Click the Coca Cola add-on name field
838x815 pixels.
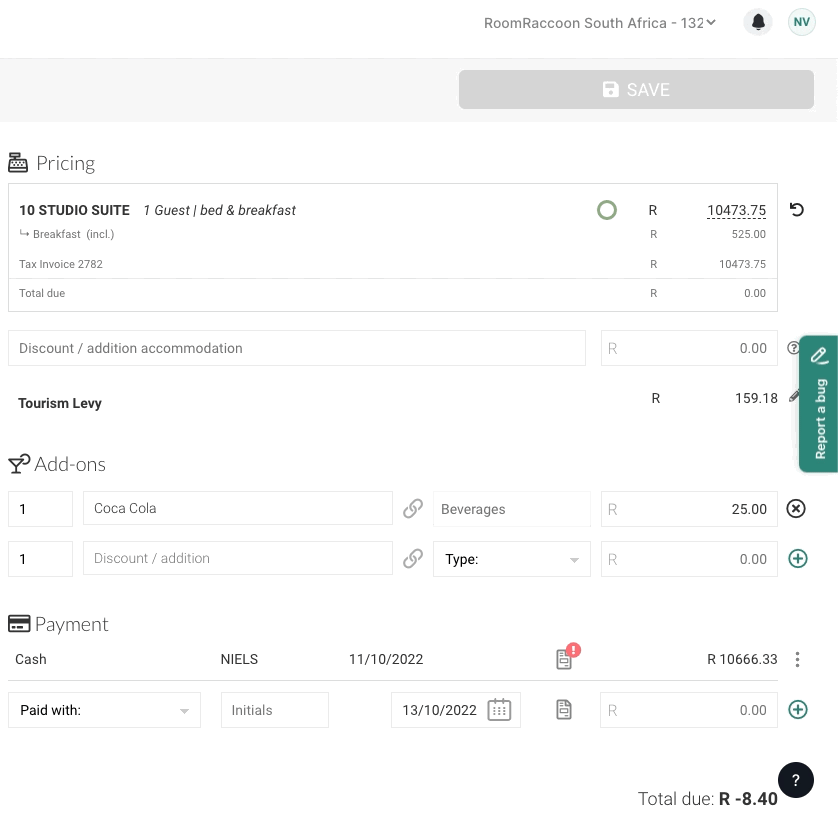coord(238,508)
